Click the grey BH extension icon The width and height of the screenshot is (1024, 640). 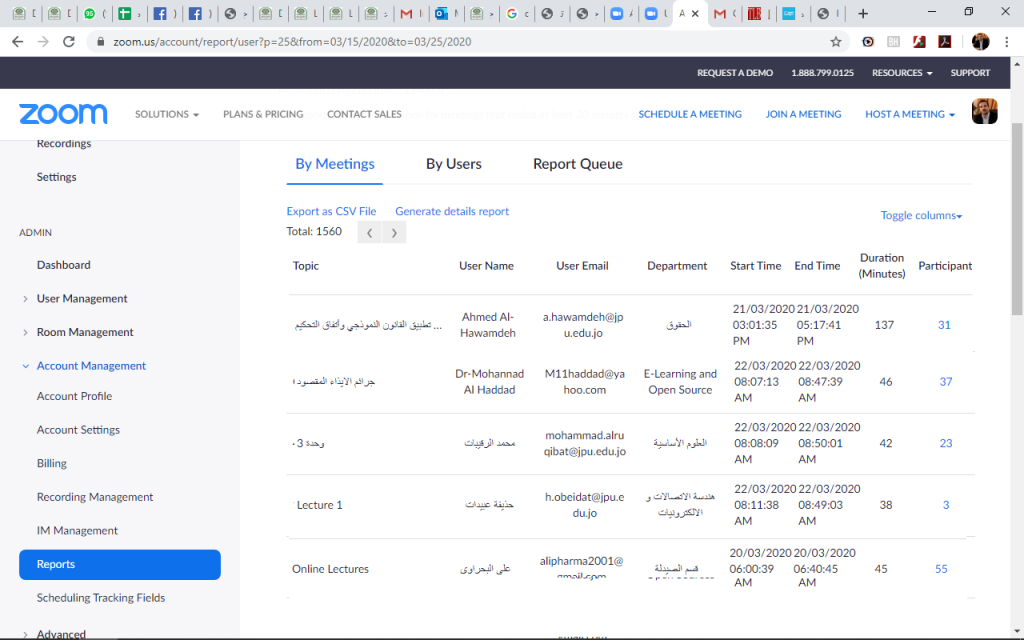[x=893, y=42]
